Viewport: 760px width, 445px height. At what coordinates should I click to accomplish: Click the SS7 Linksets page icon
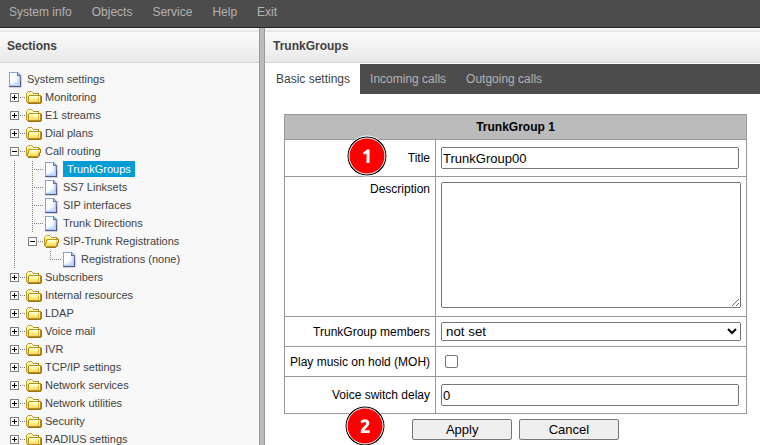[x=51, y=187]
